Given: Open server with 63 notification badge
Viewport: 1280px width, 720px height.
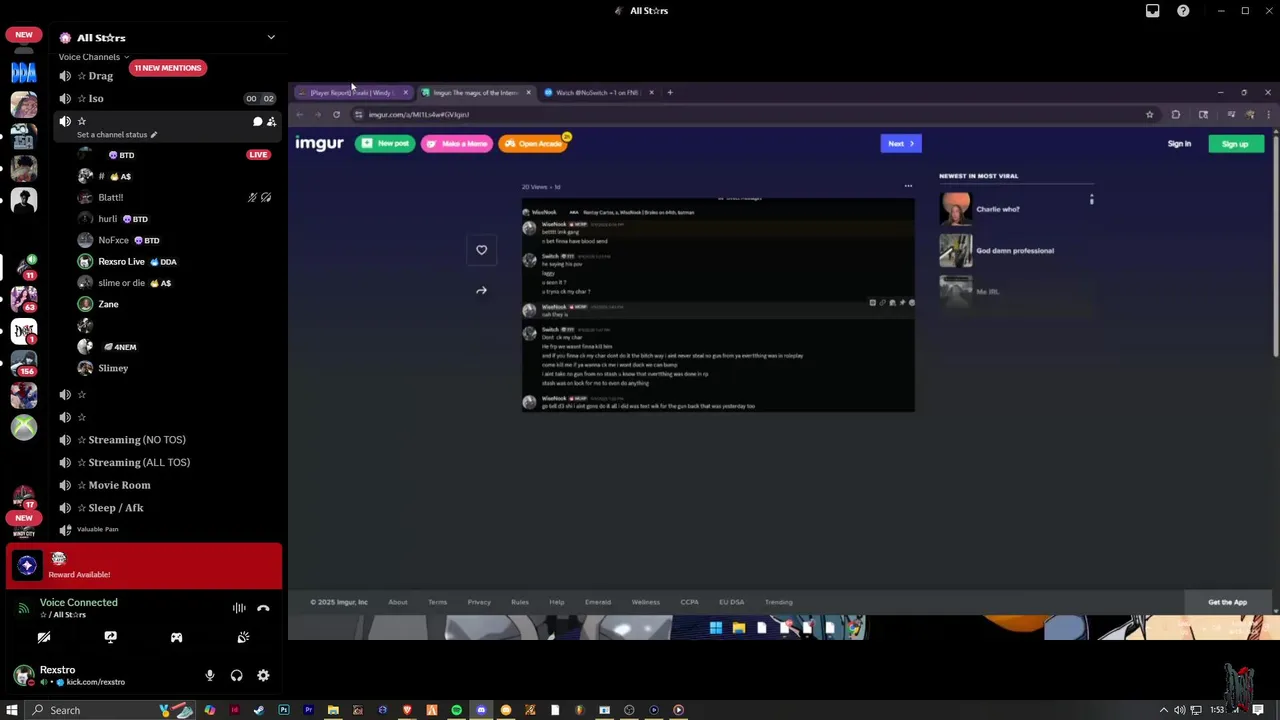Looking at the screenshot, I should coord(24,299).
